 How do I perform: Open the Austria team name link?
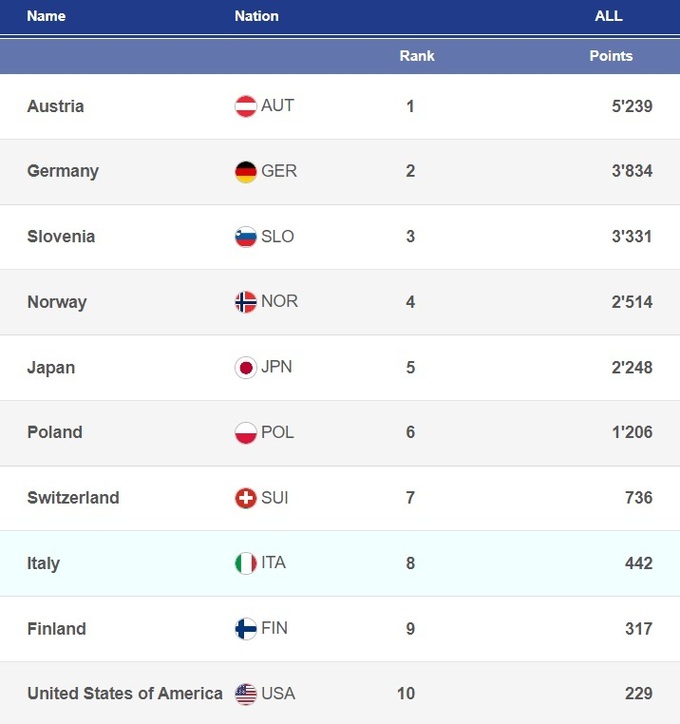(55, 106)
